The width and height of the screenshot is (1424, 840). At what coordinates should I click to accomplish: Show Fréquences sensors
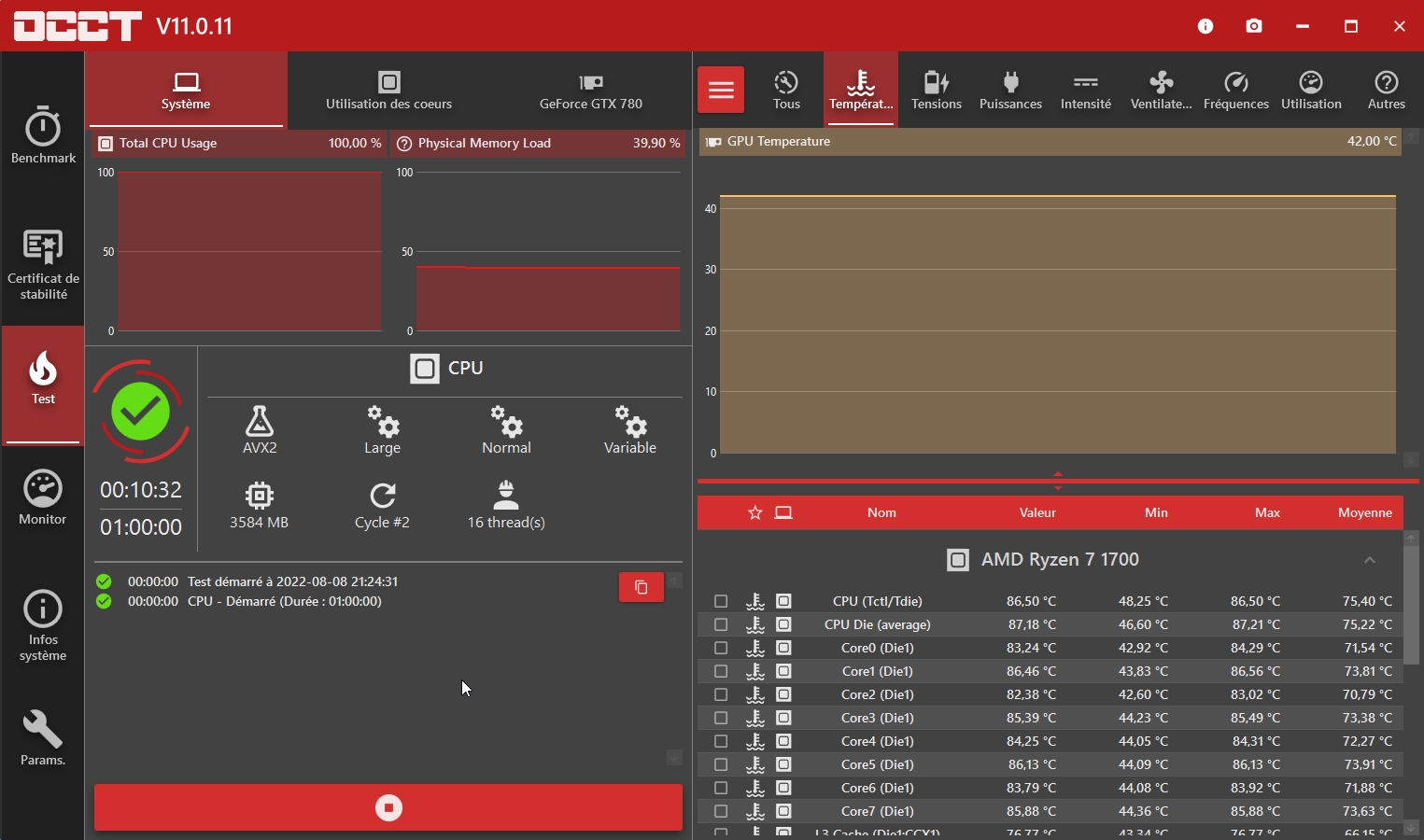tap(1236, 90)
